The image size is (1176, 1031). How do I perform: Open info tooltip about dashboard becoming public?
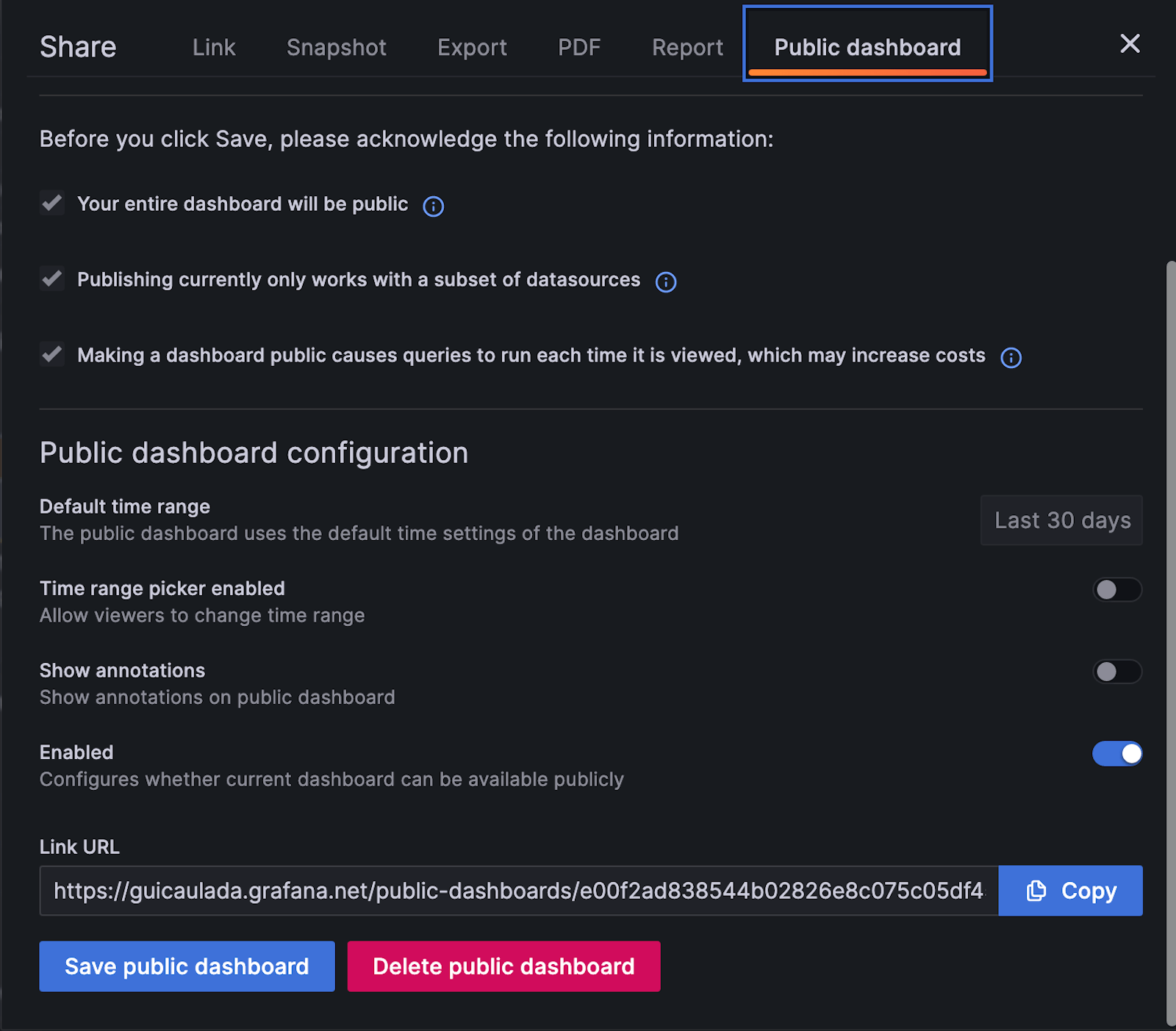point(434,206)
